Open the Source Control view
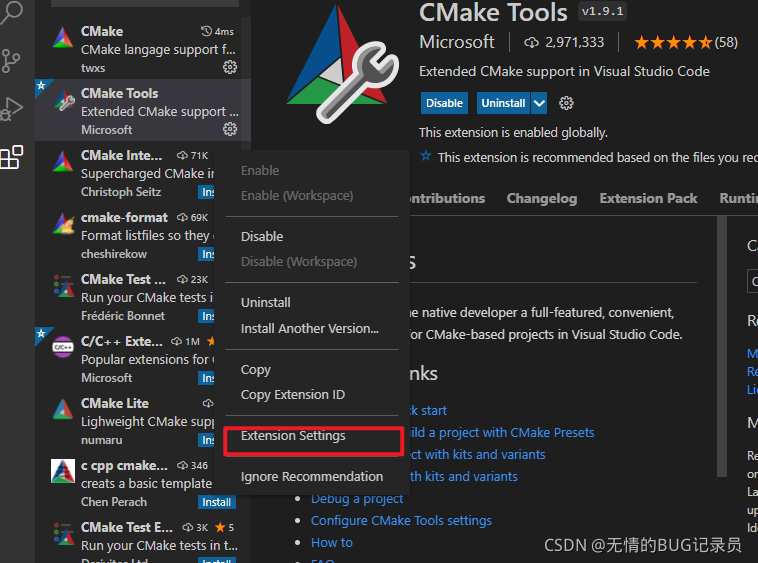Screen dimensions: 758x563 point(11,61)
